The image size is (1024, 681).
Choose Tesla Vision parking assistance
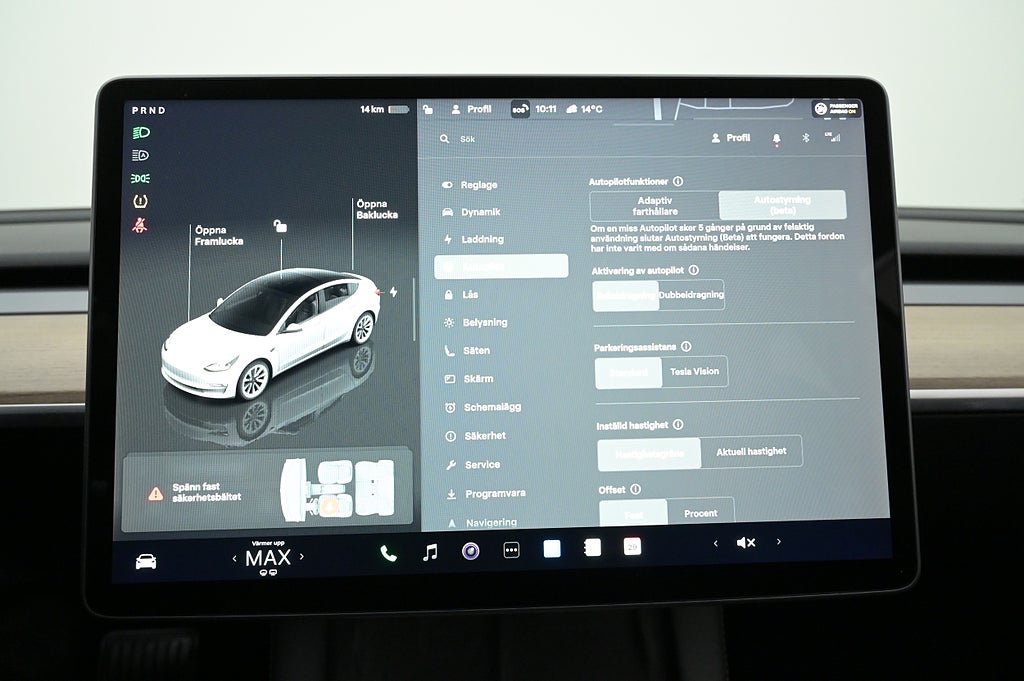tap(694, 371)
